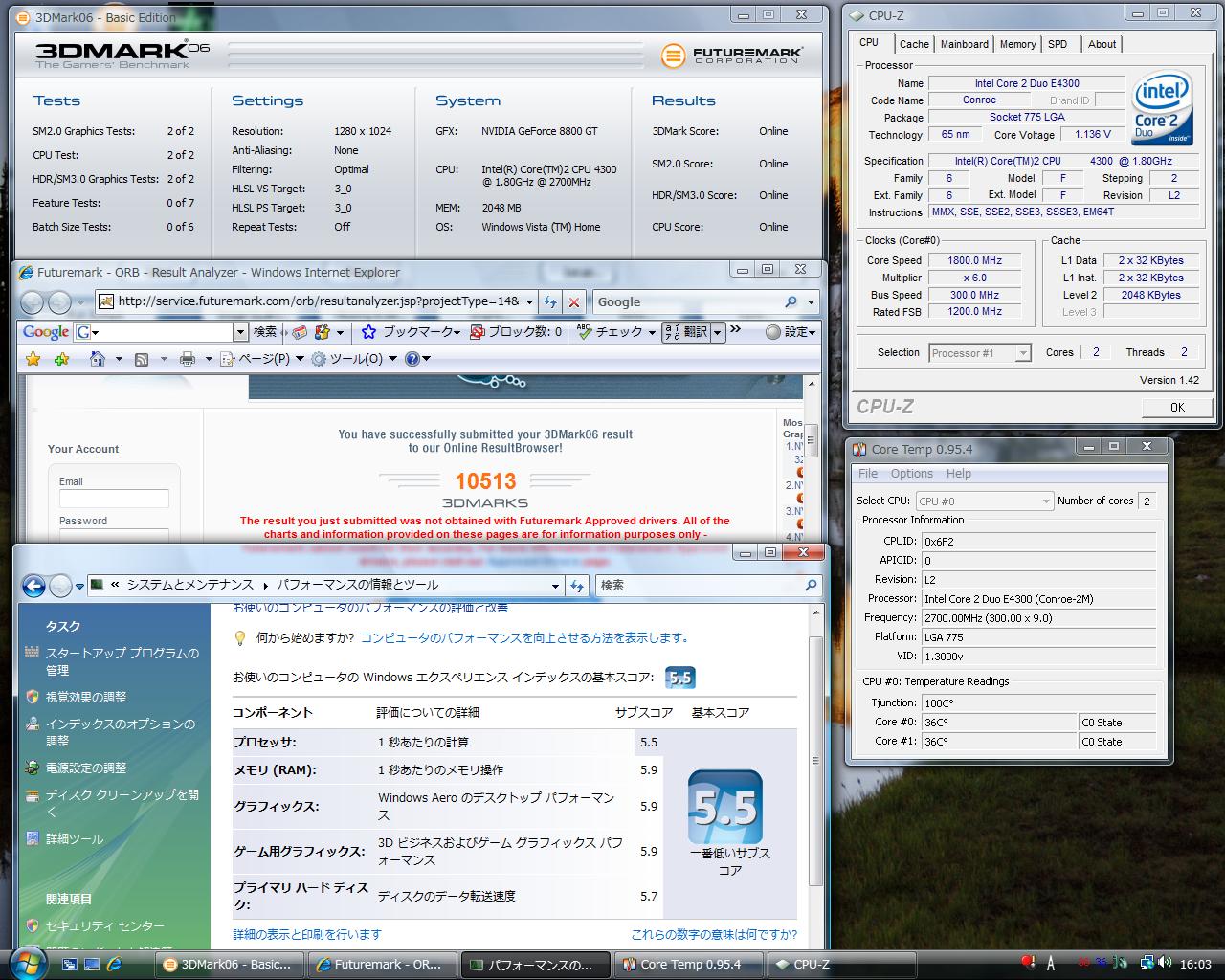The height and width of the screenshot is (980, 1225).
Task: Click IE Help question mark icon
Action: coord(412,359)
